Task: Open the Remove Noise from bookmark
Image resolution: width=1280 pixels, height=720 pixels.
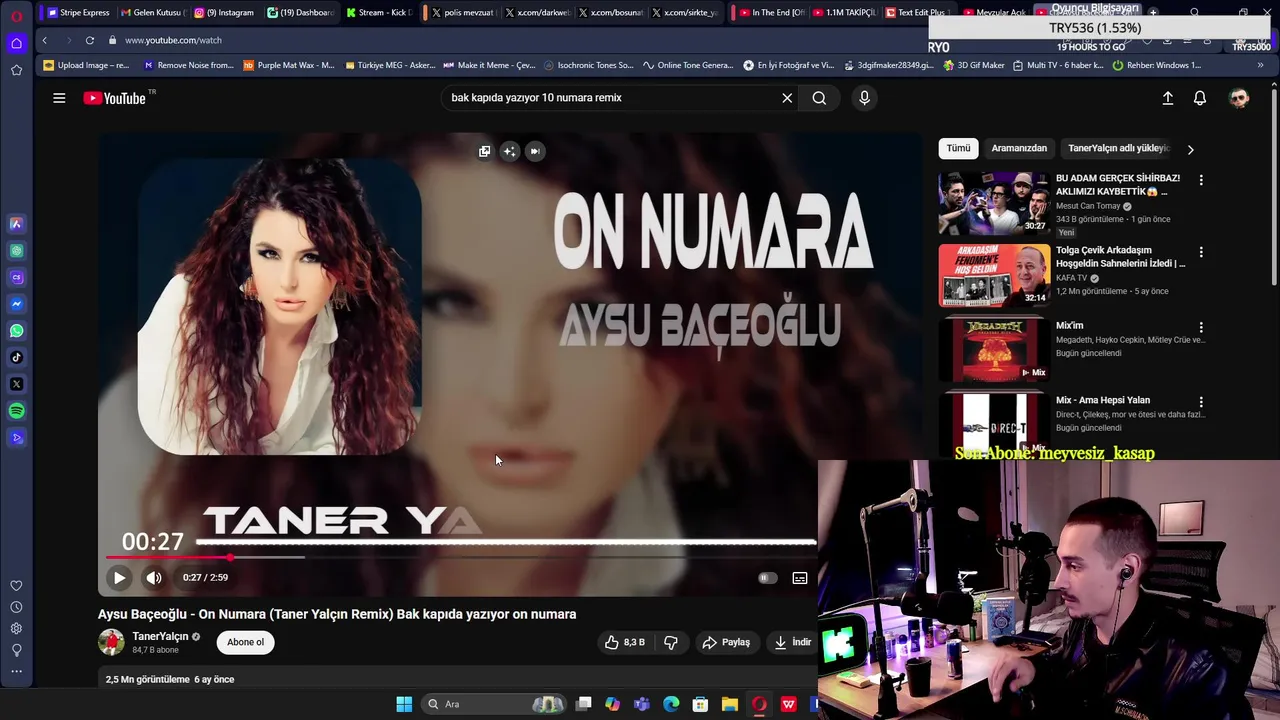Action: click(188, 65)
